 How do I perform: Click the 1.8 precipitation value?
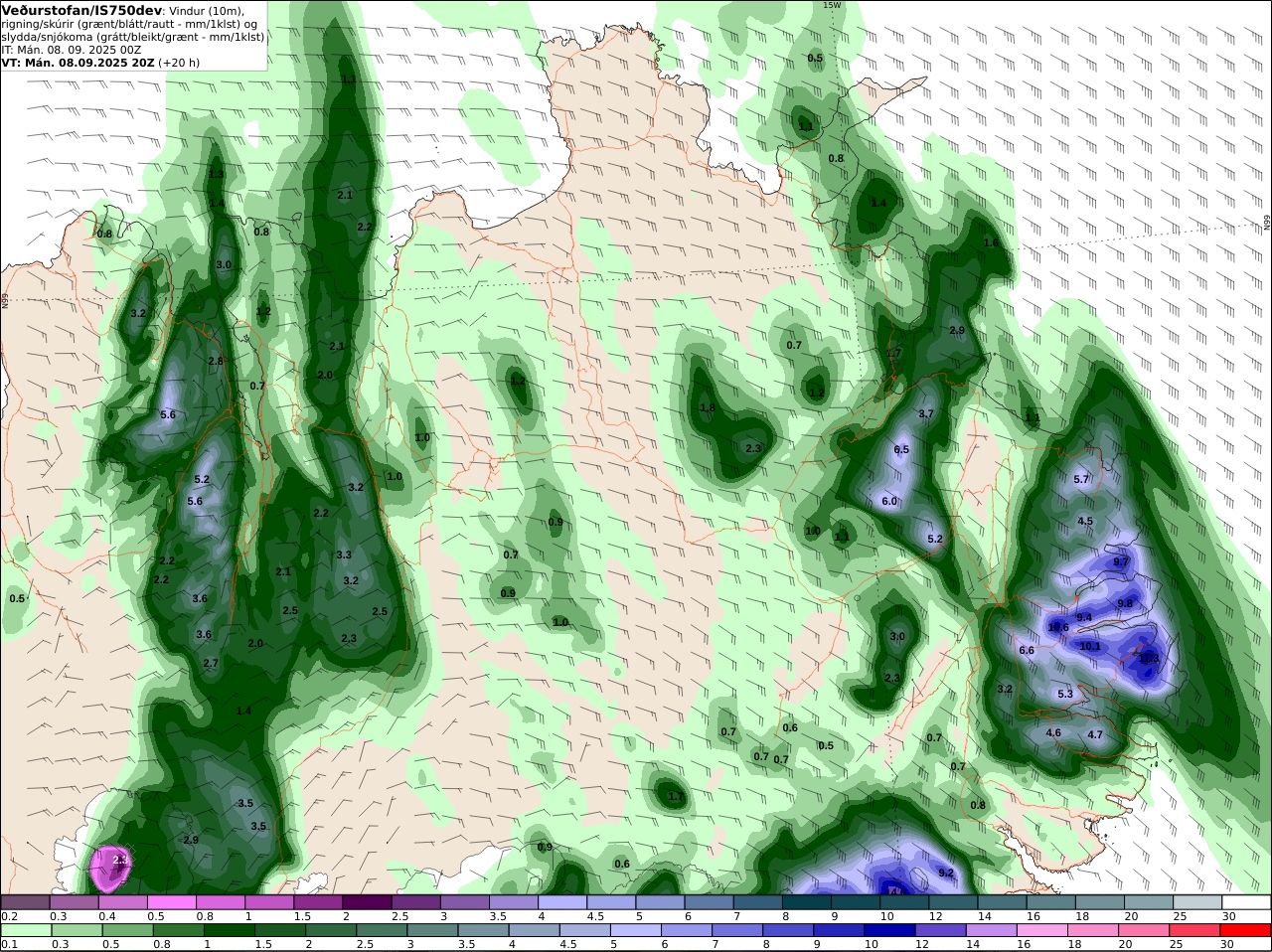708,407
